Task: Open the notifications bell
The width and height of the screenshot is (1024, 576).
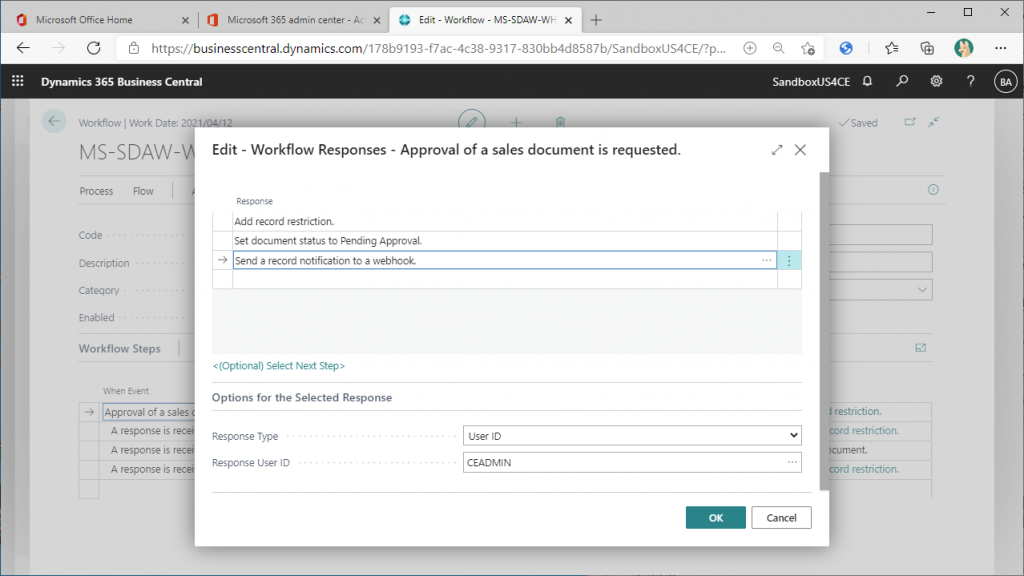Action: [x=867, y=82]
